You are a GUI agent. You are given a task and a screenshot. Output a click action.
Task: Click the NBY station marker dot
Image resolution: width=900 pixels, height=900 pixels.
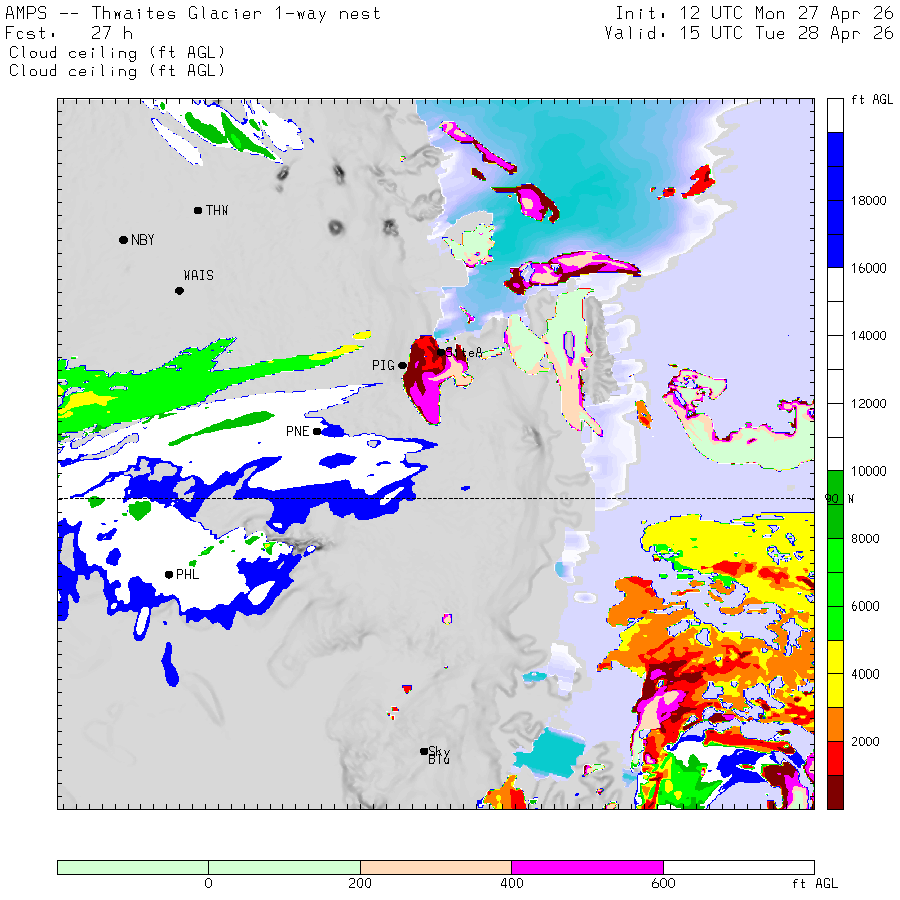click(x=123, y=240)
